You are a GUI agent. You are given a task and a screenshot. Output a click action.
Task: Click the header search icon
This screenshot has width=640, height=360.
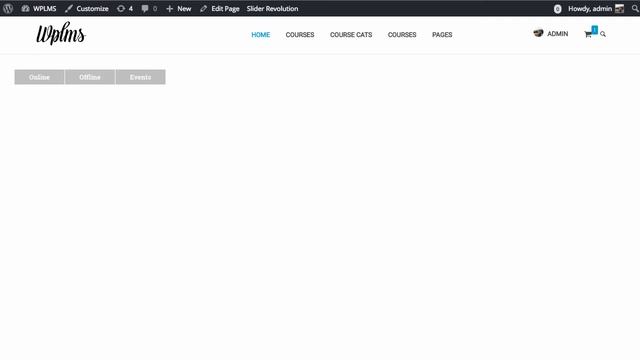point(603,34)
